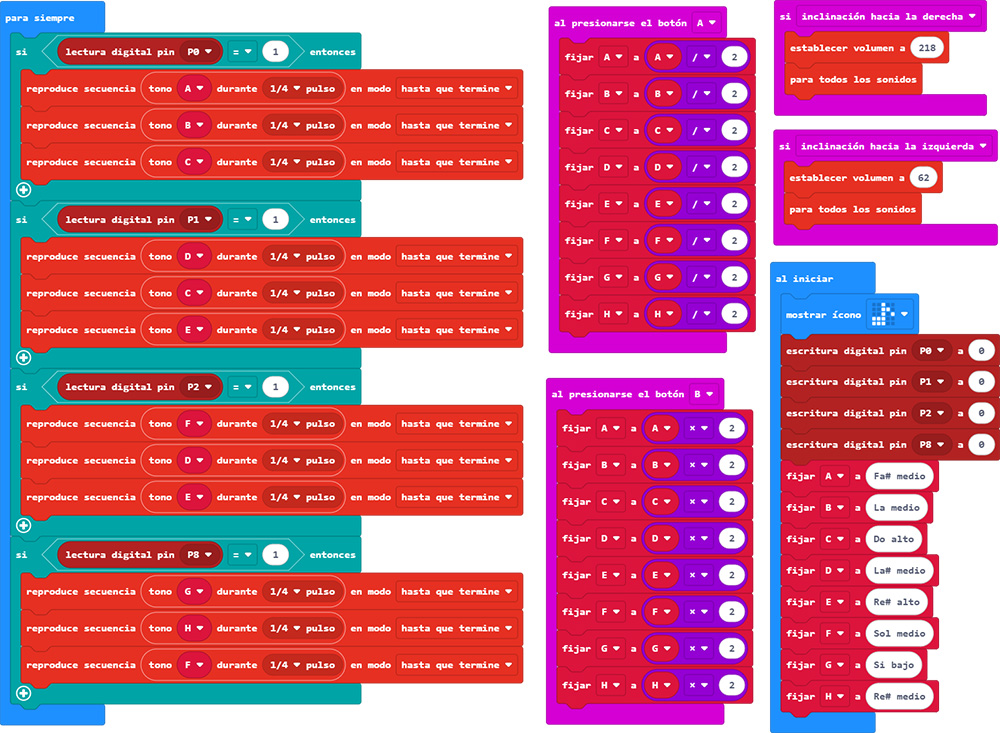Select the Fa# medio note field
Image resolution: width=1000 pixels, height=733 pixels.
click(899, 476)
